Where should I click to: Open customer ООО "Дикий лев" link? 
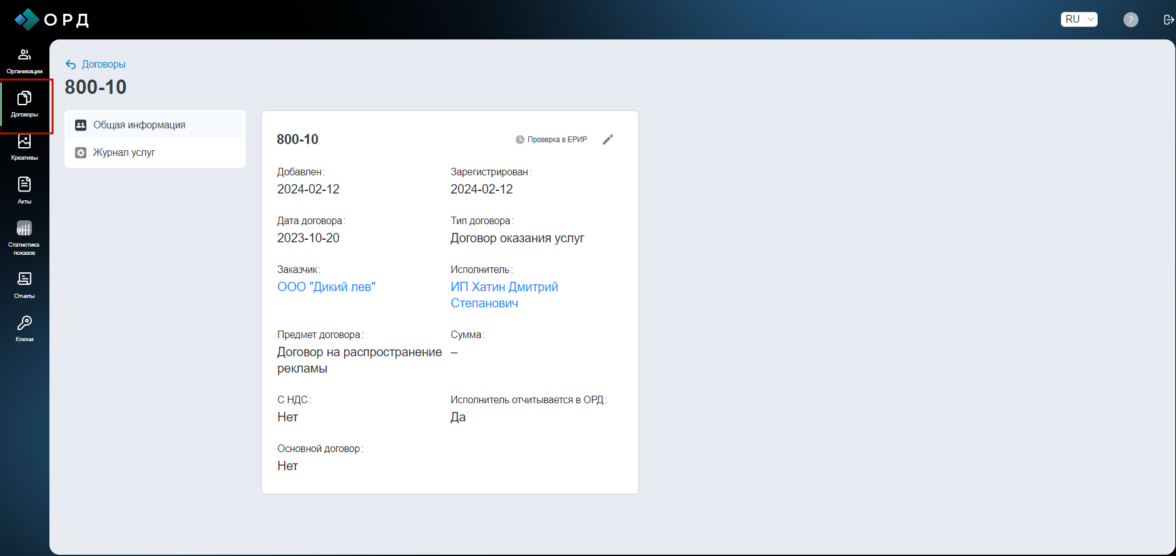tap(326, 287)
